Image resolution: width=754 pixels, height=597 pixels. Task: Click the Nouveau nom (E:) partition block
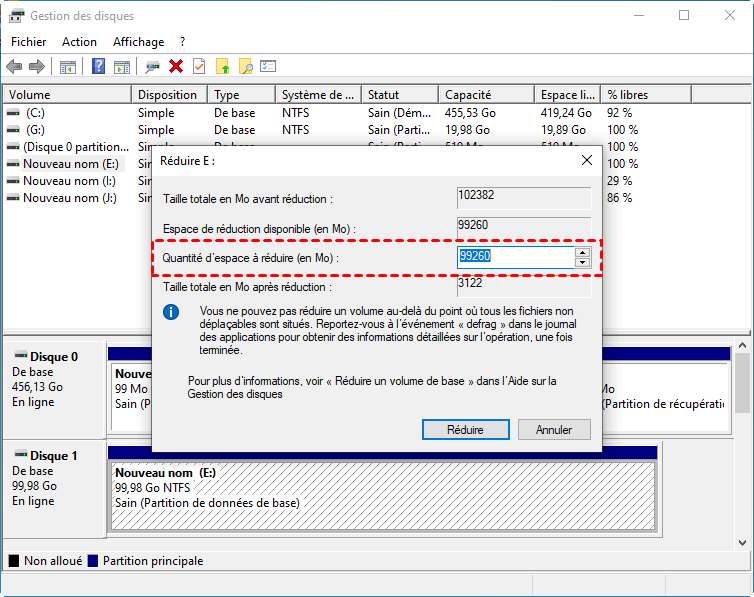[383, 496]
